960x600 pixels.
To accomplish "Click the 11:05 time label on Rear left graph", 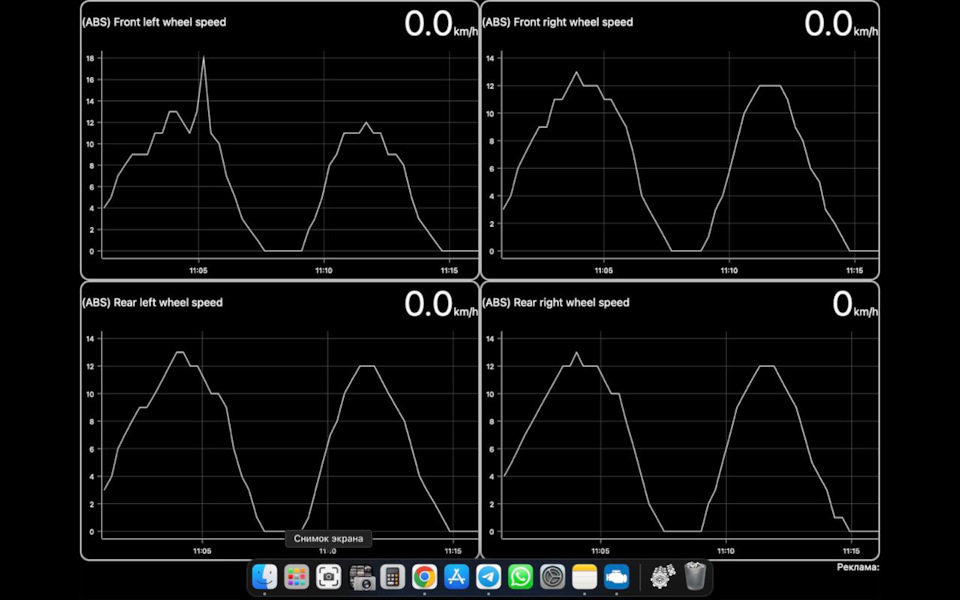I will point(202,551).
